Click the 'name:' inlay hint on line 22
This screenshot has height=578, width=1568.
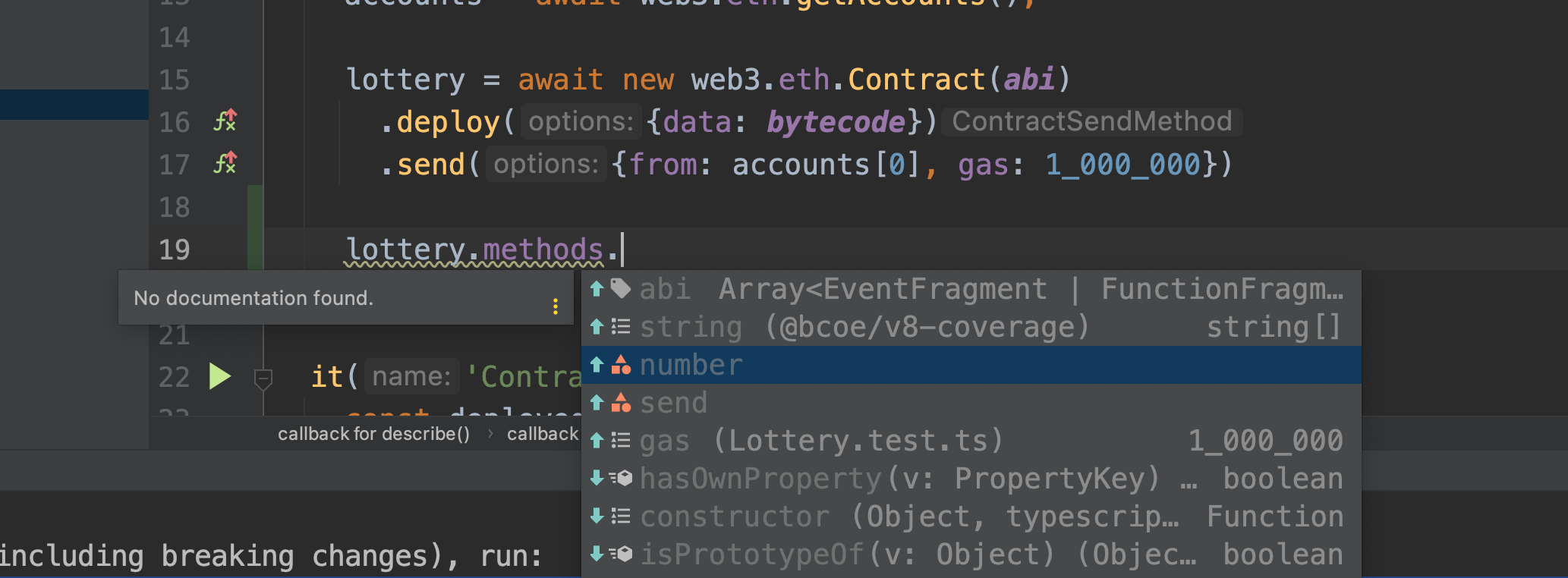pos(411,376)
